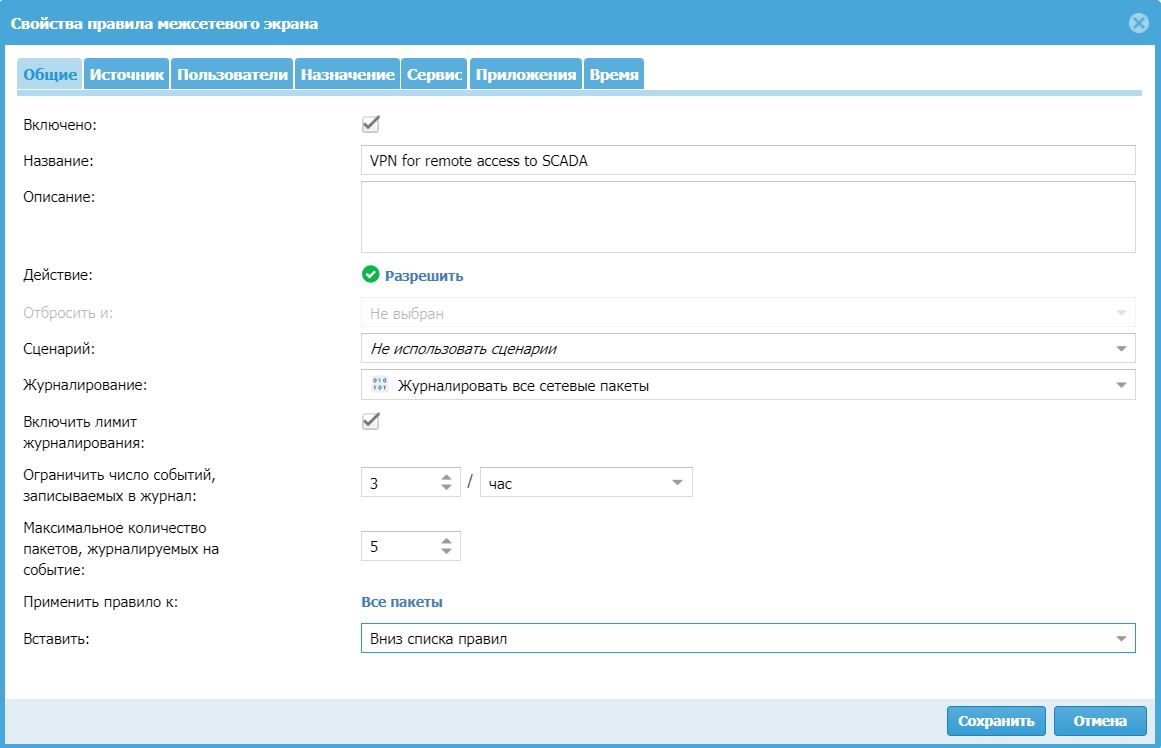Open the Пользователи tab

[x=232, y=74]
